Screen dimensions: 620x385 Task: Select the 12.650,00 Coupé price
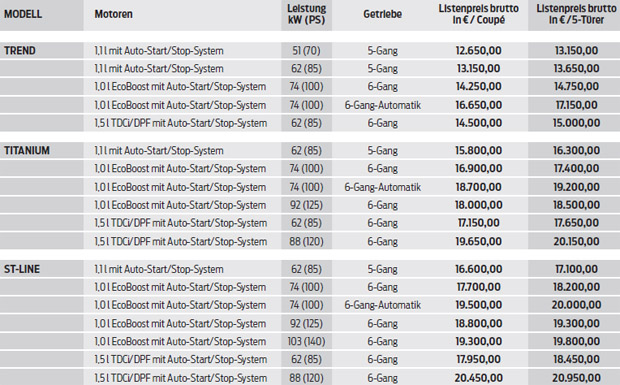pyautogui.click(x=478, y=51)
